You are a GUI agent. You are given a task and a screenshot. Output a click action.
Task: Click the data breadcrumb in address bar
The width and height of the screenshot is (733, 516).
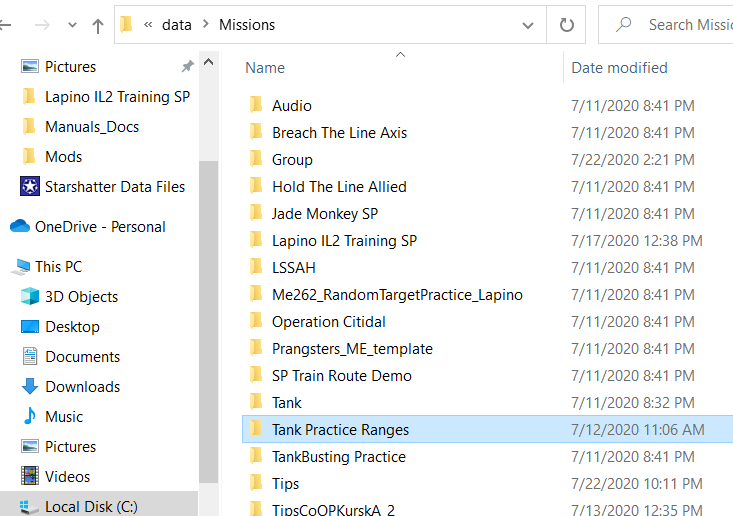(177, 25)
